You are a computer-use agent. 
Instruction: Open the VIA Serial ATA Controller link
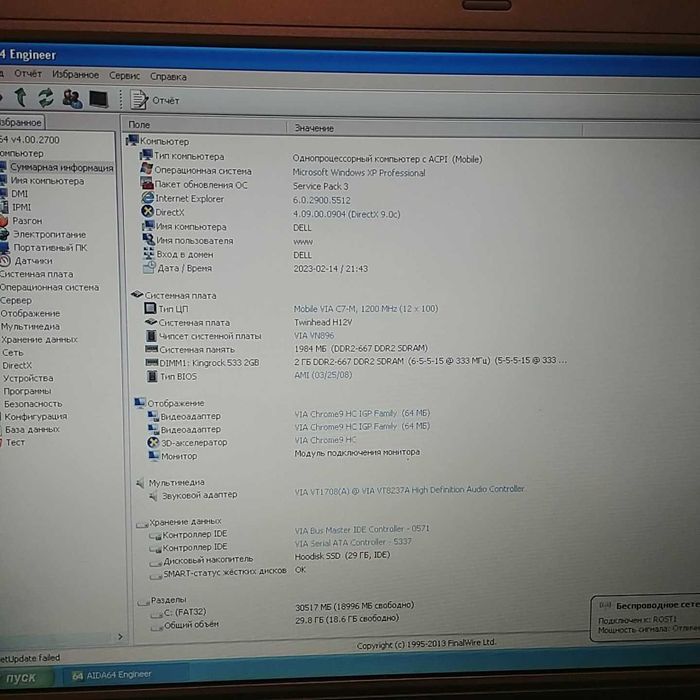(353, 542)
